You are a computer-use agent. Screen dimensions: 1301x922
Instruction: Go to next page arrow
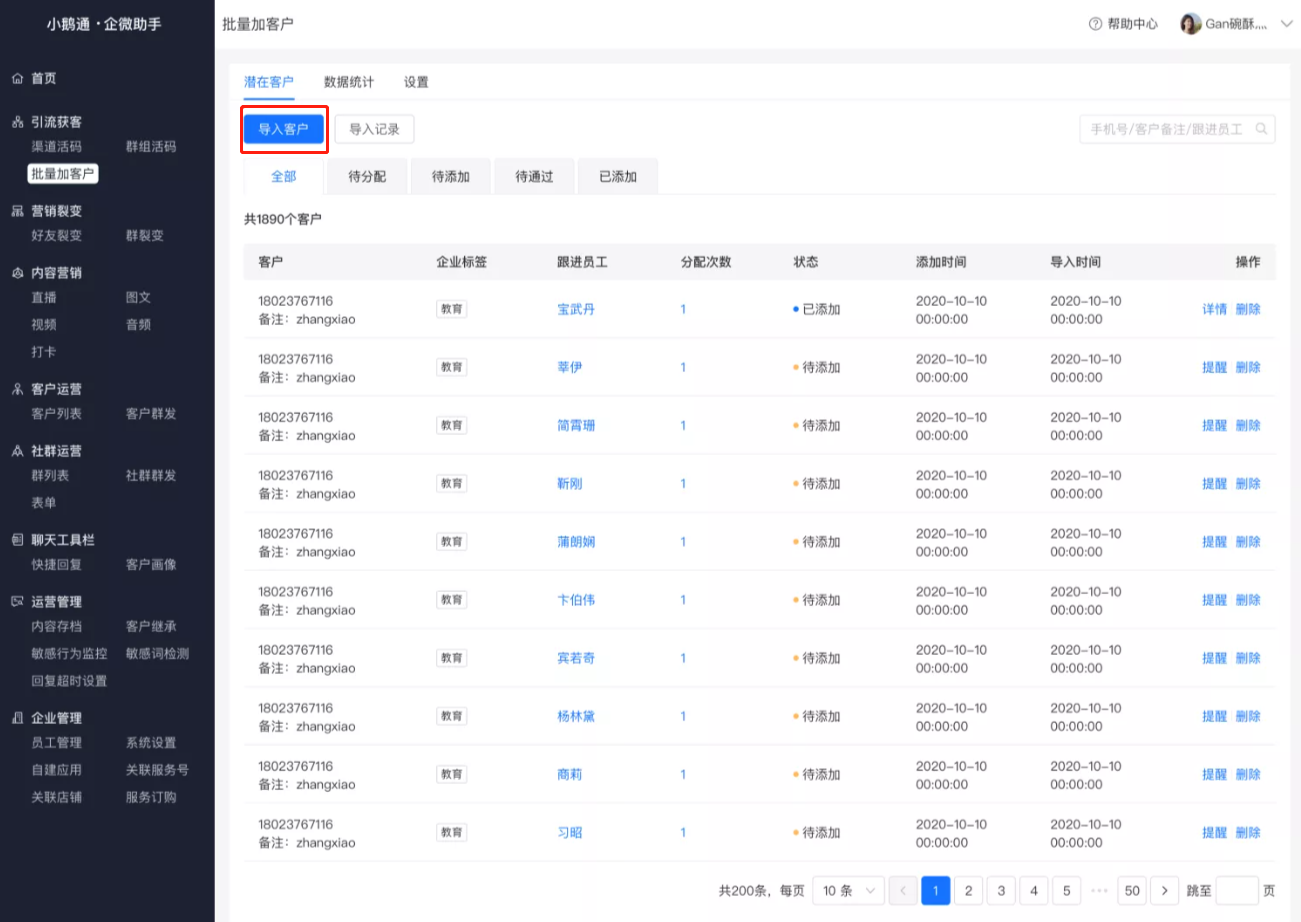1164,890
